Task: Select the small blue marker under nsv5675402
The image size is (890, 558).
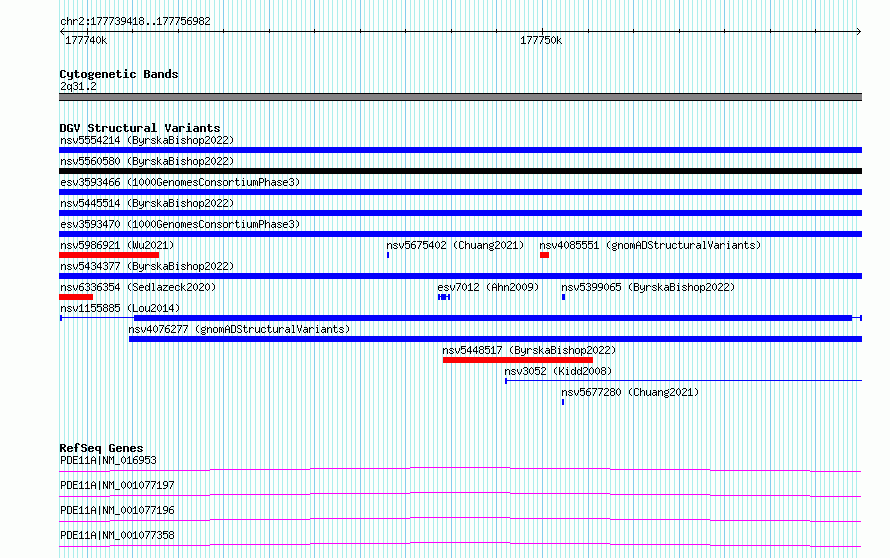Action: pyautogui.click(x=388, y=255)
